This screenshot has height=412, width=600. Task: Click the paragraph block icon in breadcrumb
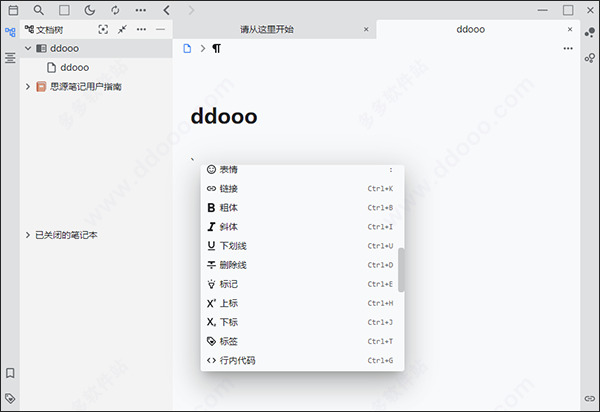tap(217, 49)
